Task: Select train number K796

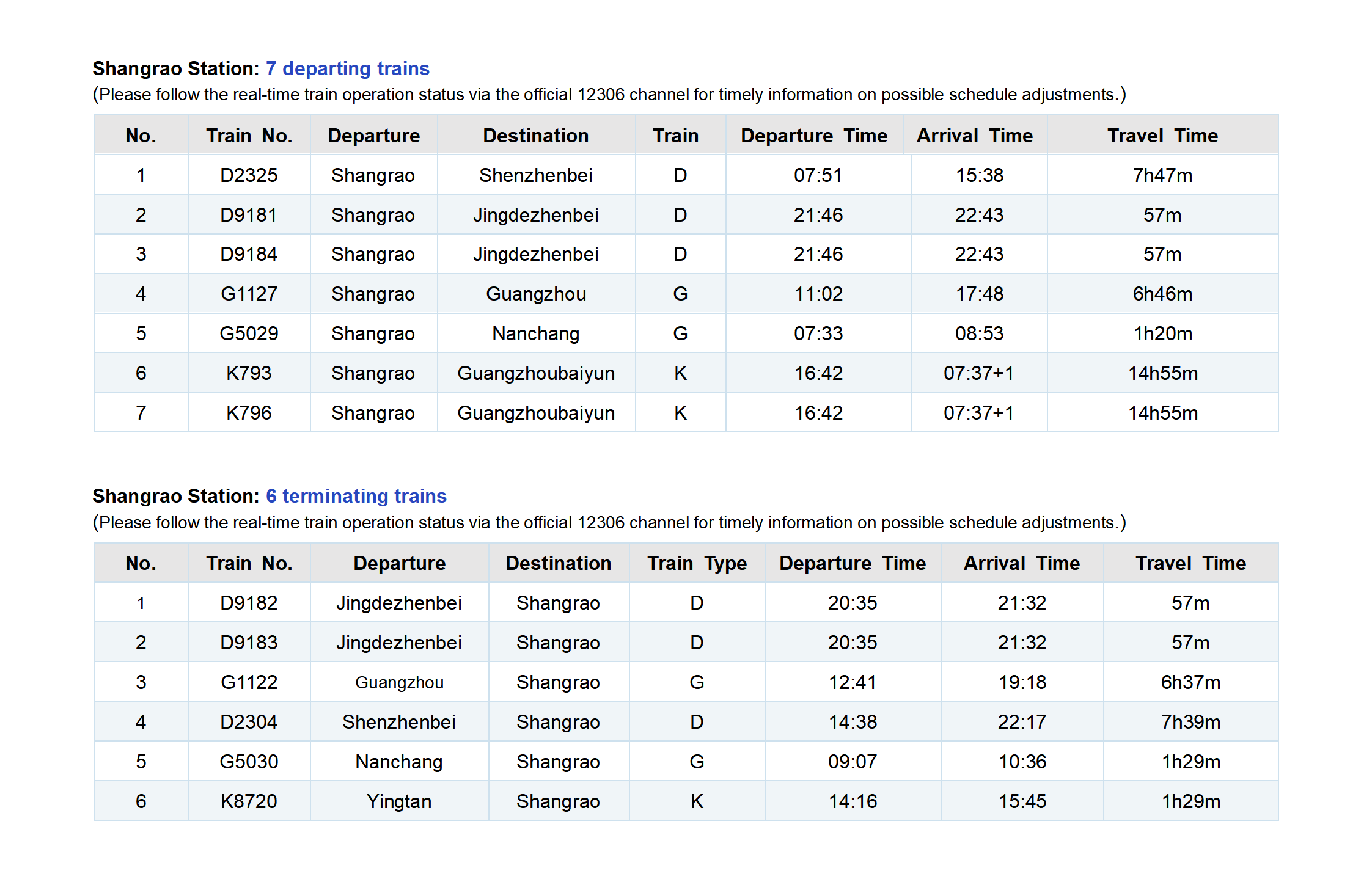Action: [x=249, y=413]
